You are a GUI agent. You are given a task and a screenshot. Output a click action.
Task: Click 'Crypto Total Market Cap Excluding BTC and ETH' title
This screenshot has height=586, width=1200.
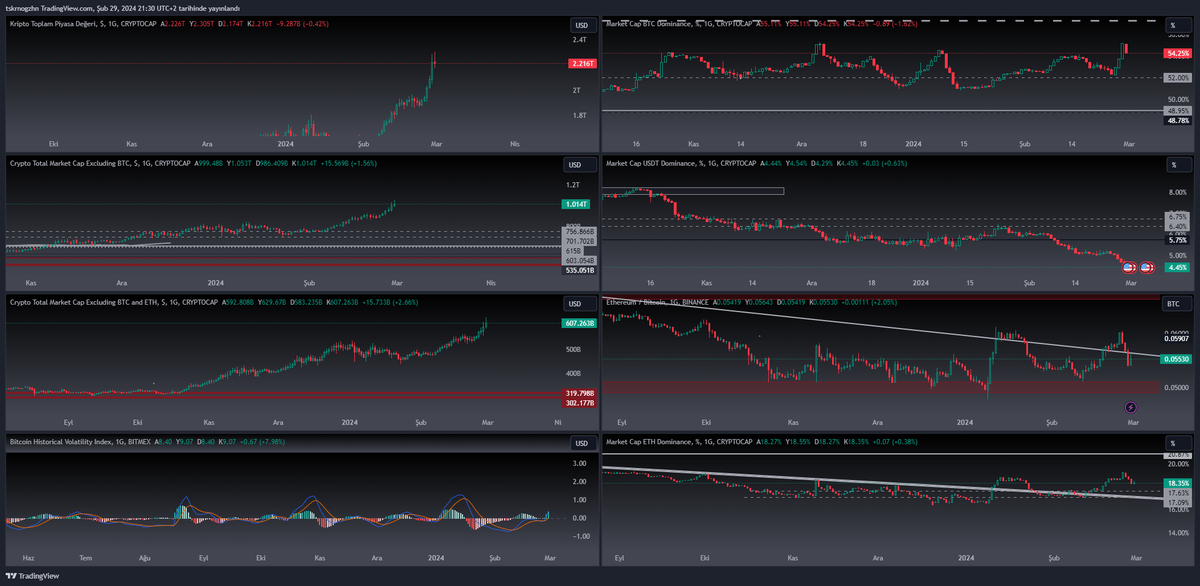pos(89,301)
